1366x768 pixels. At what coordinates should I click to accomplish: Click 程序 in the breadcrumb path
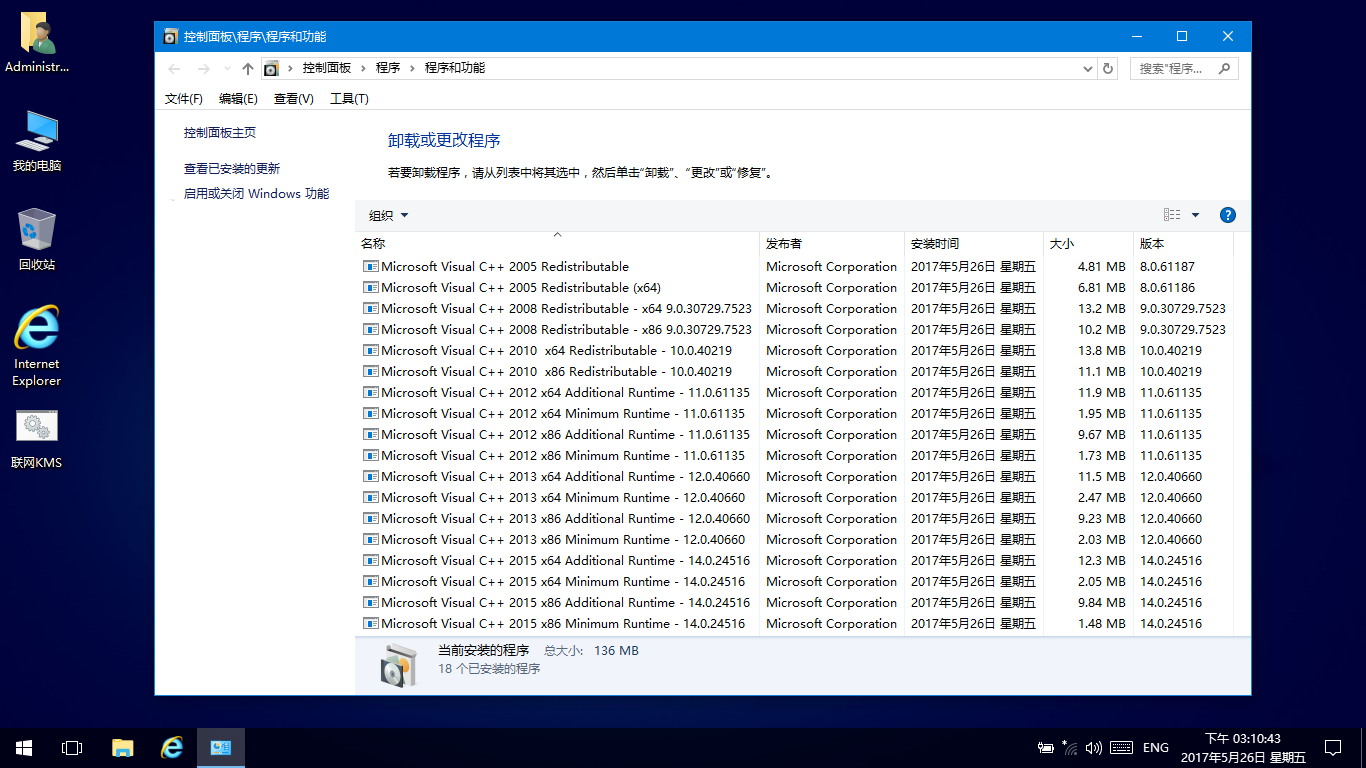(388, 68)
